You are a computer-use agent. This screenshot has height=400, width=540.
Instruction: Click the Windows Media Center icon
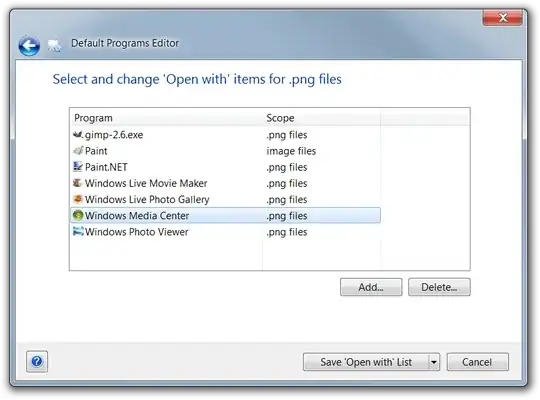pyautogui.click(x=78, y=215)
